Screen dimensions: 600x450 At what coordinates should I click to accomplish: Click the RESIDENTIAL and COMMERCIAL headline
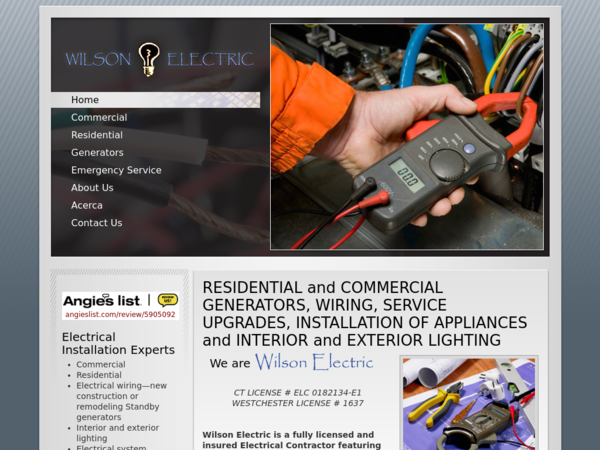[365, 314]
